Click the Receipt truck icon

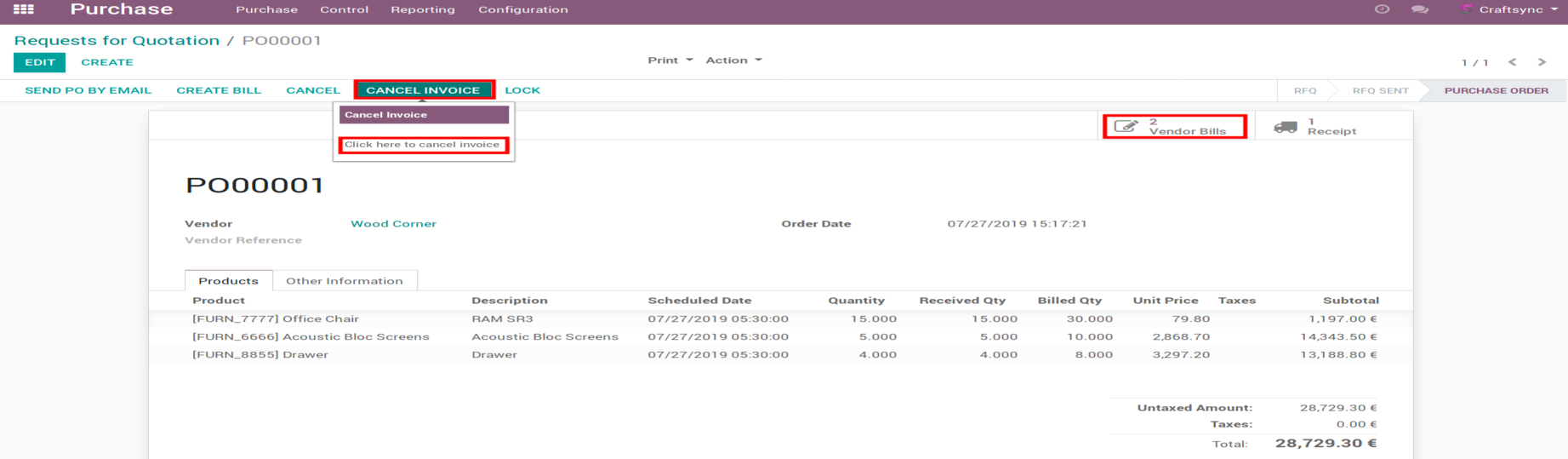tap(1286, 127)
